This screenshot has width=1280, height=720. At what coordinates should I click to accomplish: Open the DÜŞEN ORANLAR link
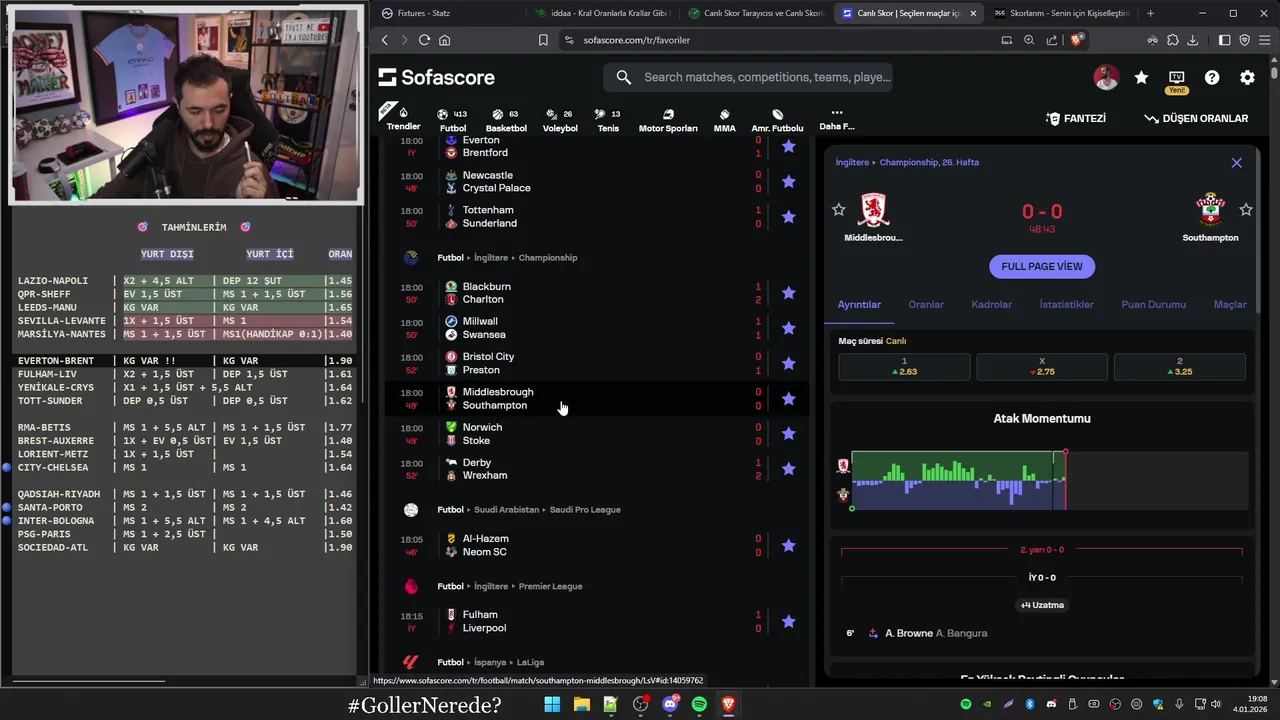[x=1196, y=118]
